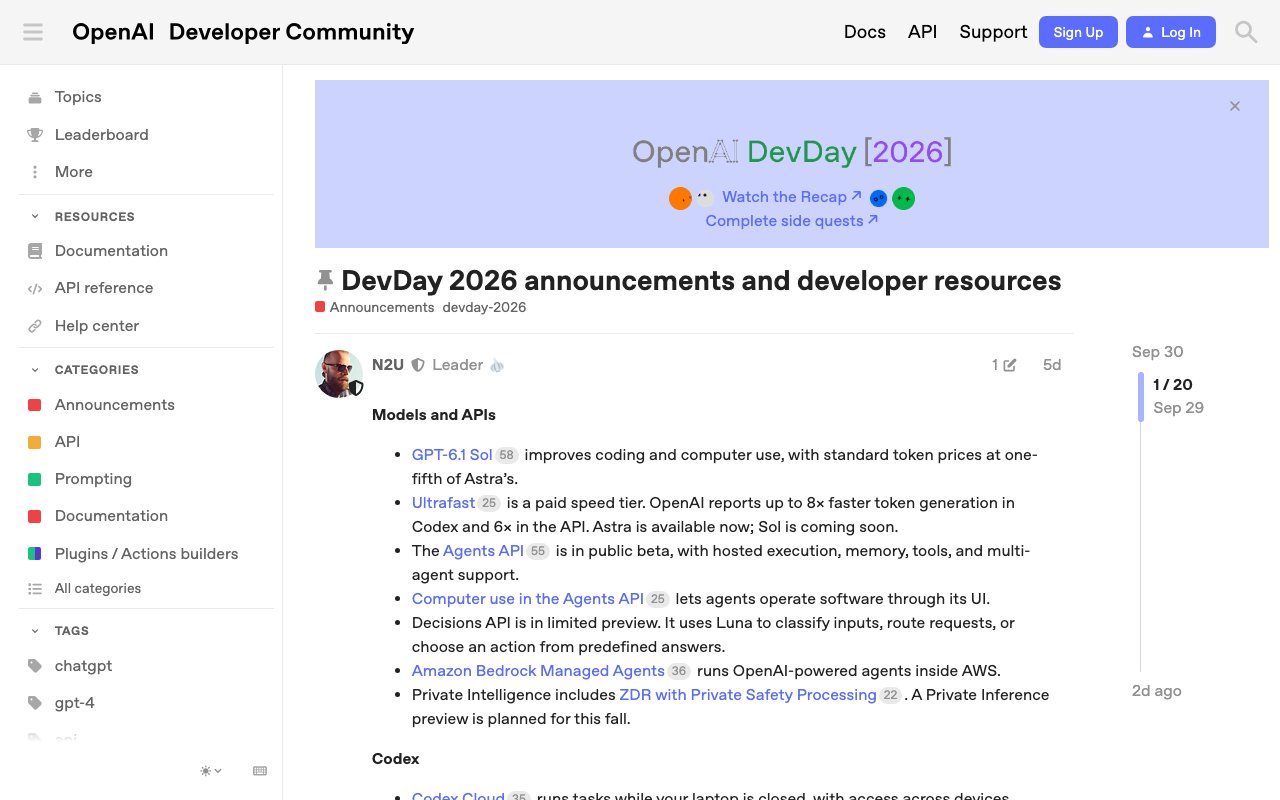The width and height of the screenshot is (1280, 800).
Task: Dismiss the DevDay banner with X
Action: click(x=1235, y=106)
